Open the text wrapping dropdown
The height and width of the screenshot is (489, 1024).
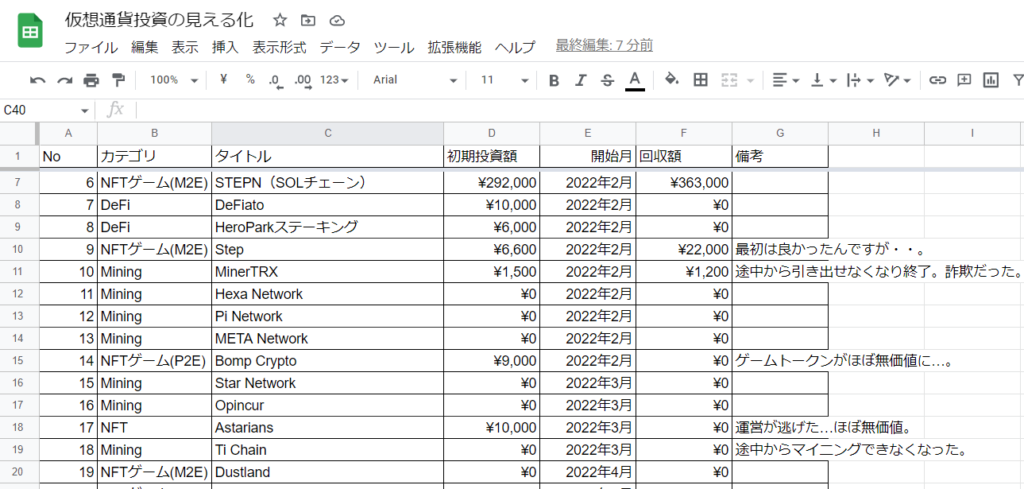[x=860, y=80]
